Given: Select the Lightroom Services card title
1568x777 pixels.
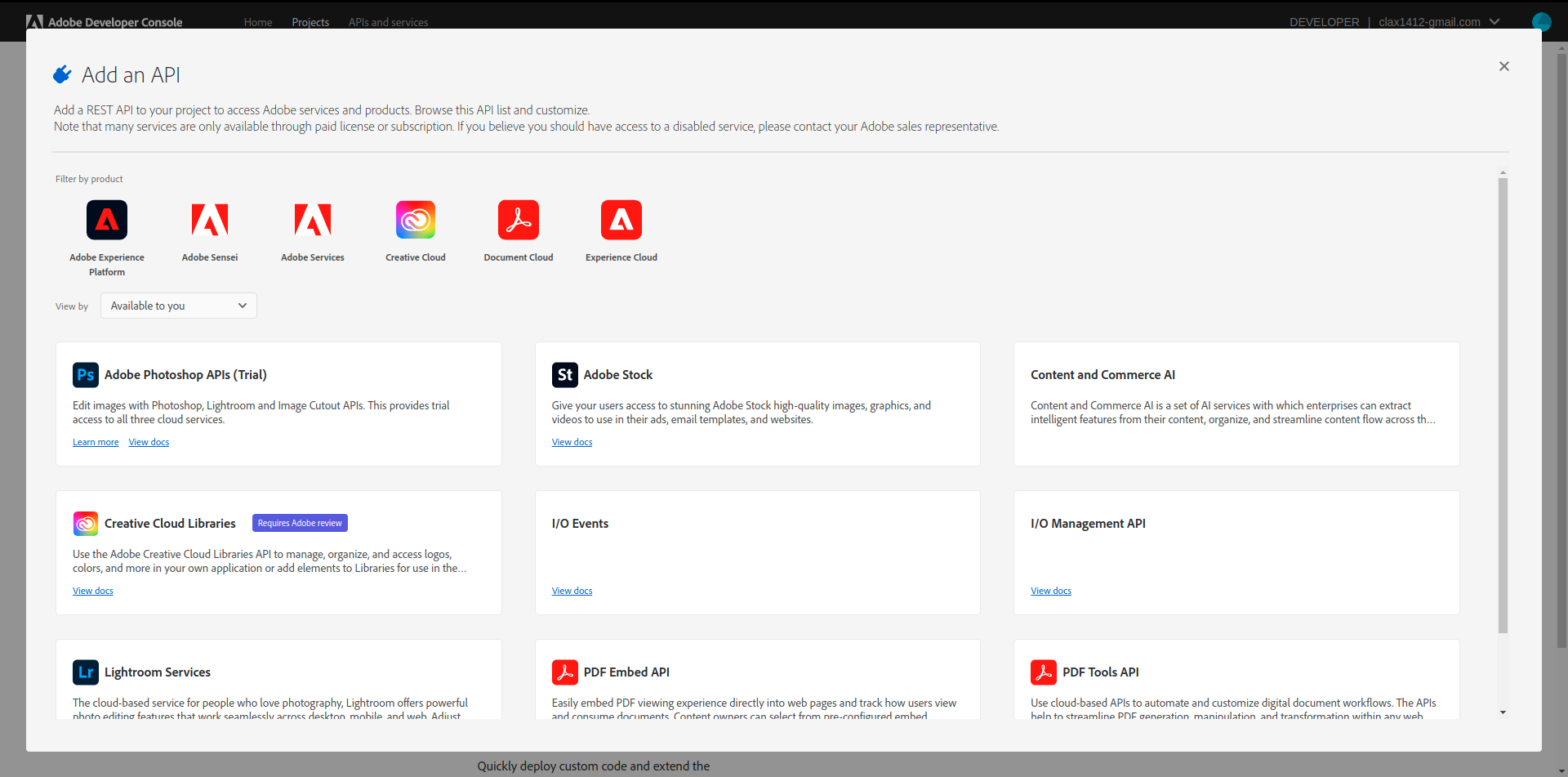Looking at the screenshot, I should (x=158, y=672).
